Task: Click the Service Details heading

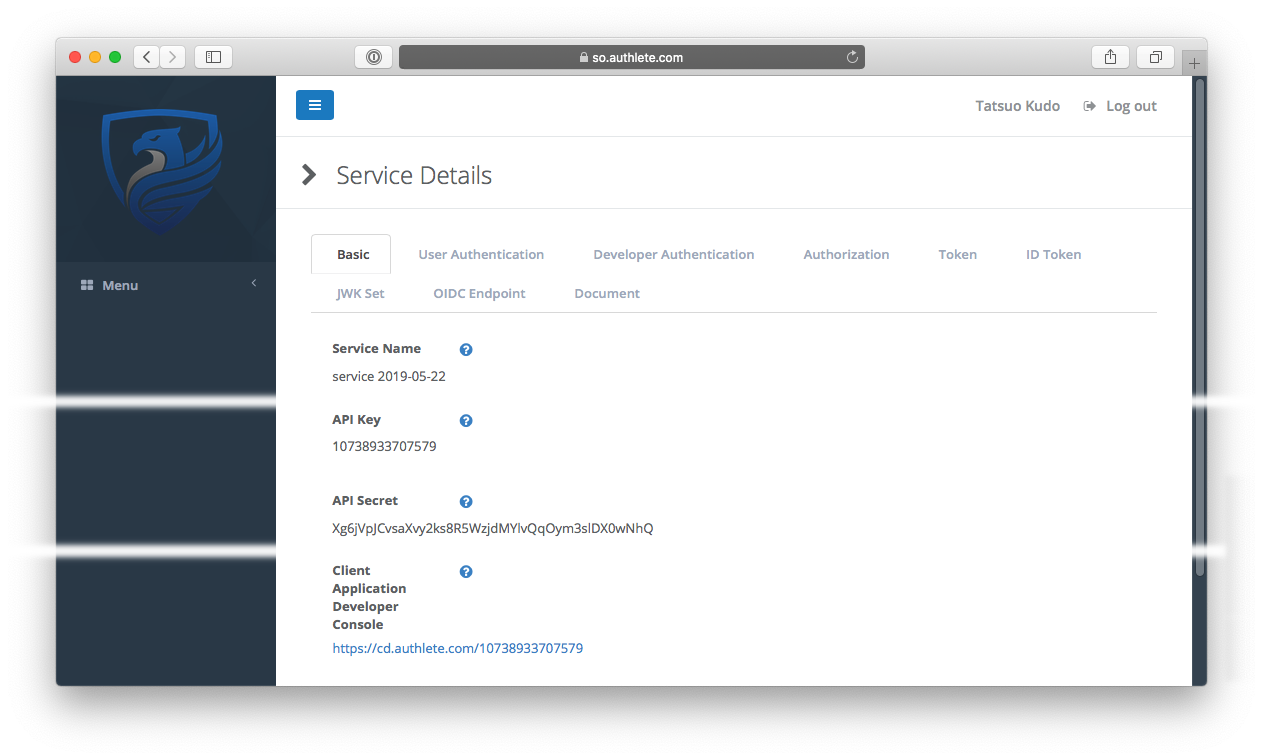Action: [414, 175]
